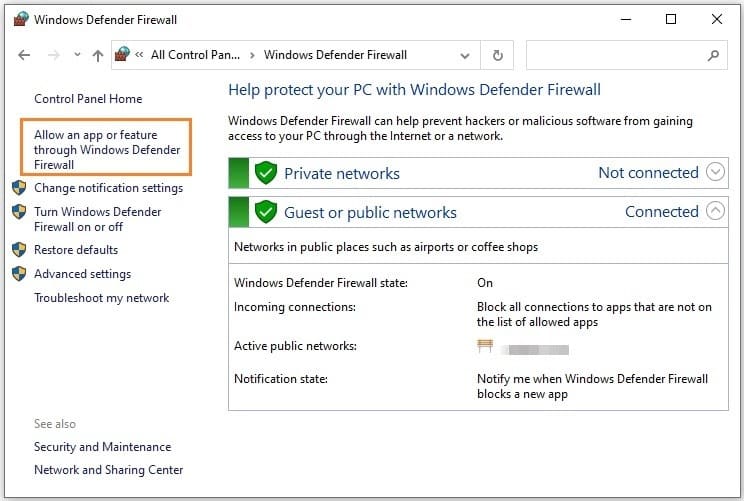
Task: Click the search magnifier icon
Action: pyautogui.click(x=713, y=56)
